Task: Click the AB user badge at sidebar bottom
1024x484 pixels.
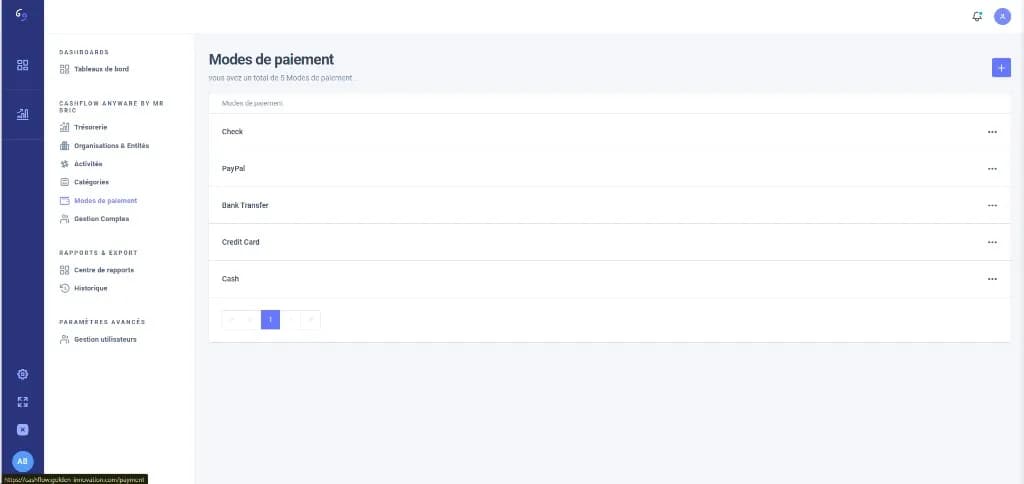Action: click(22, 461)
